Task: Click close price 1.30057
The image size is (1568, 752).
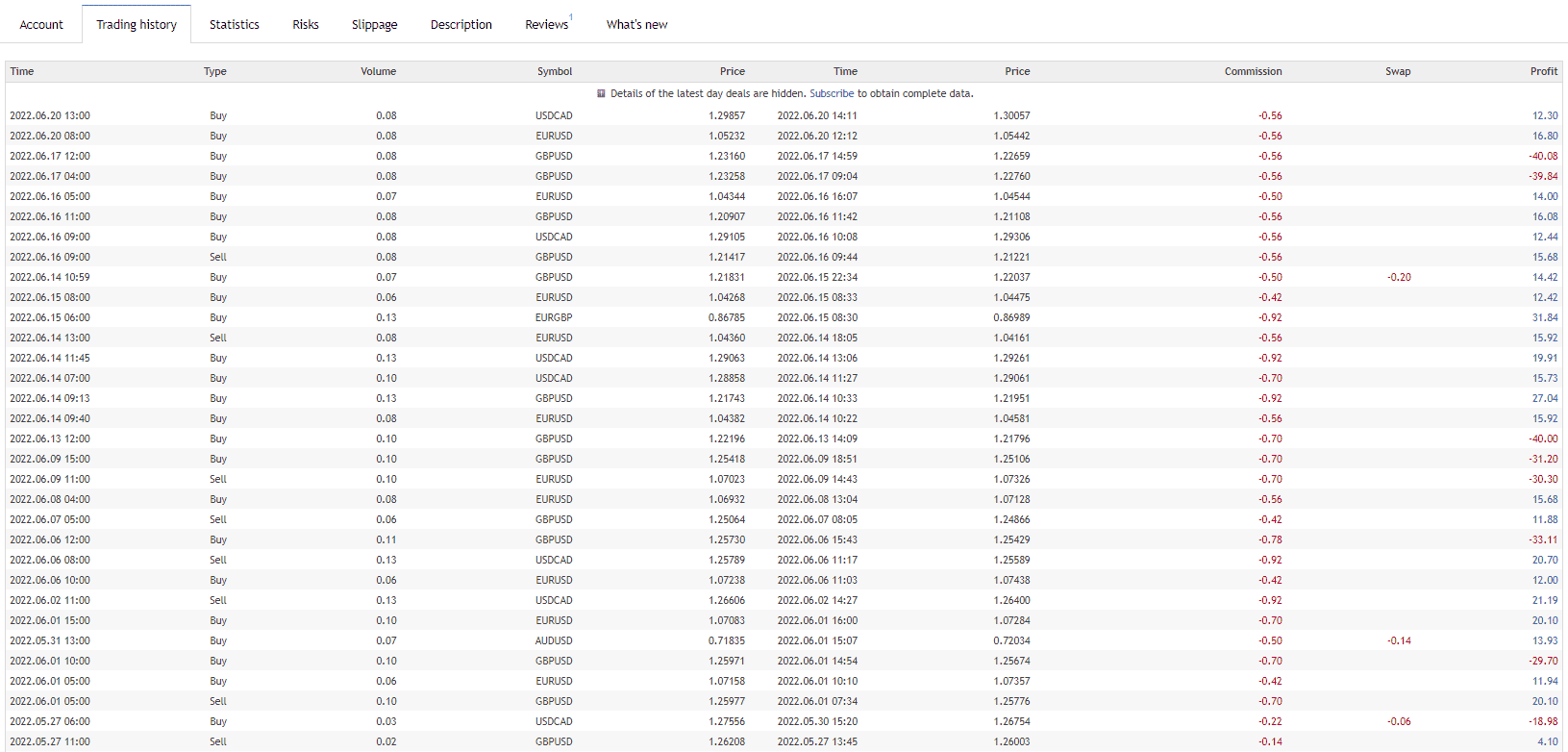Action: coord(1011,115)
